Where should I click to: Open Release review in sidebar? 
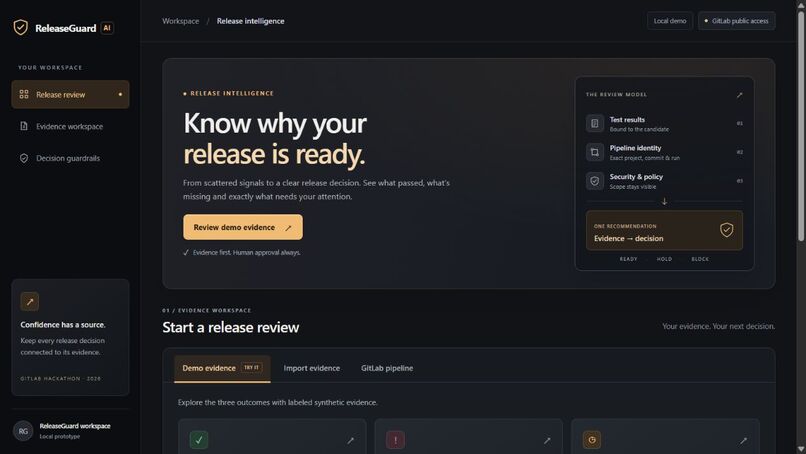tap(70, 94)
